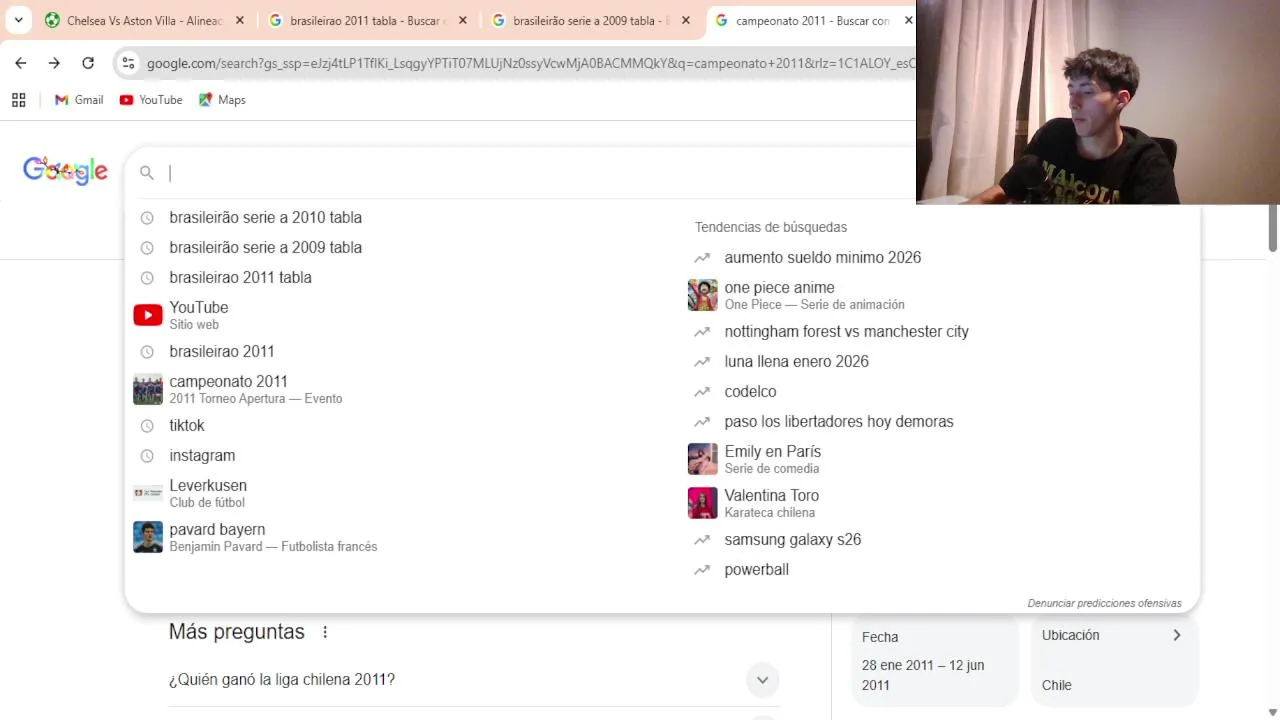The height and width of the screenshot is (720, 1280).
Task: View site information icon in address bar
Action: [x=128, y=63]
